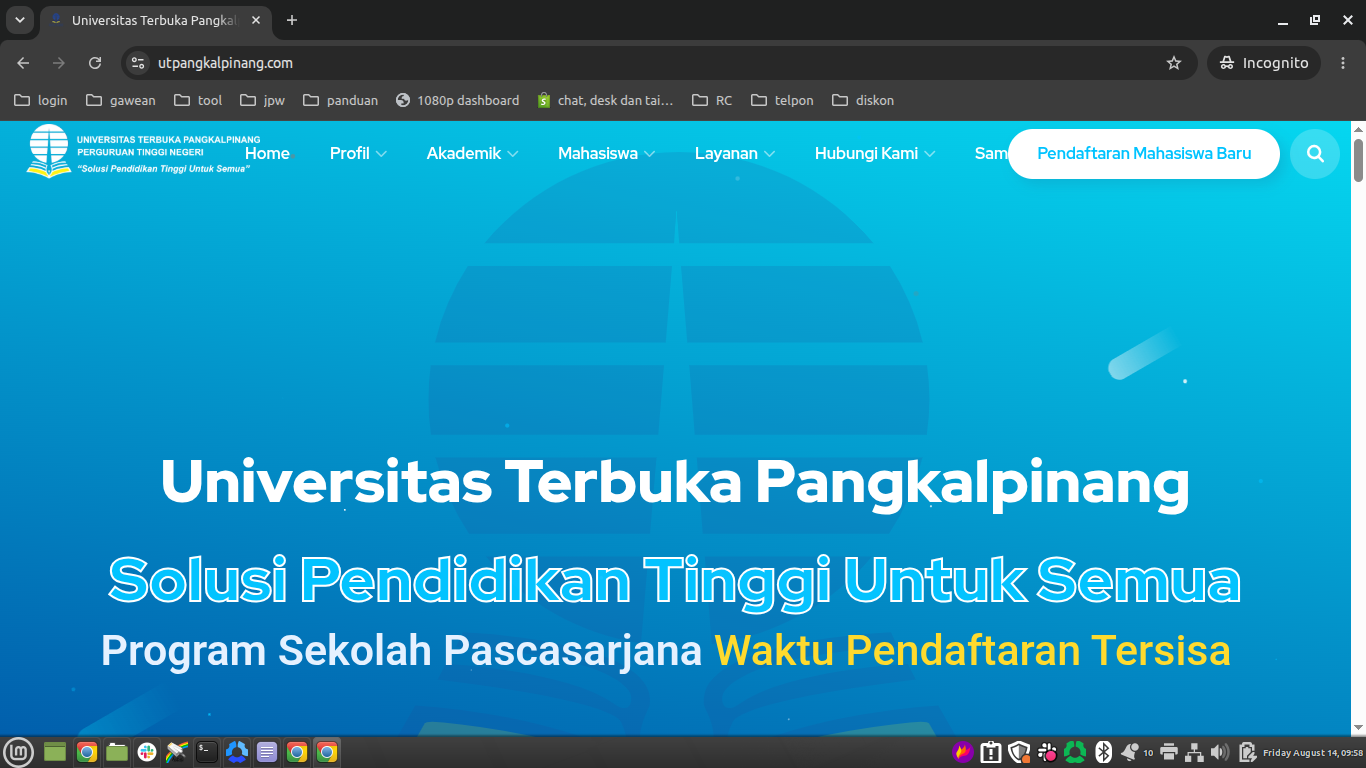Open the Linux Mint start menu

pyautogui.click(x=19, y=752)
